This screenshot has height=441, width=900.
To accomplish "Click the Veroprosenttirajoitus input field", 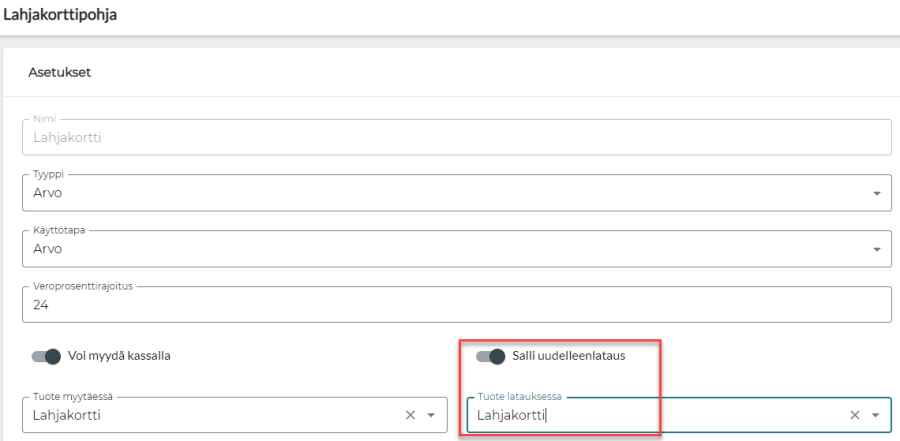I will tap(455, 305).
